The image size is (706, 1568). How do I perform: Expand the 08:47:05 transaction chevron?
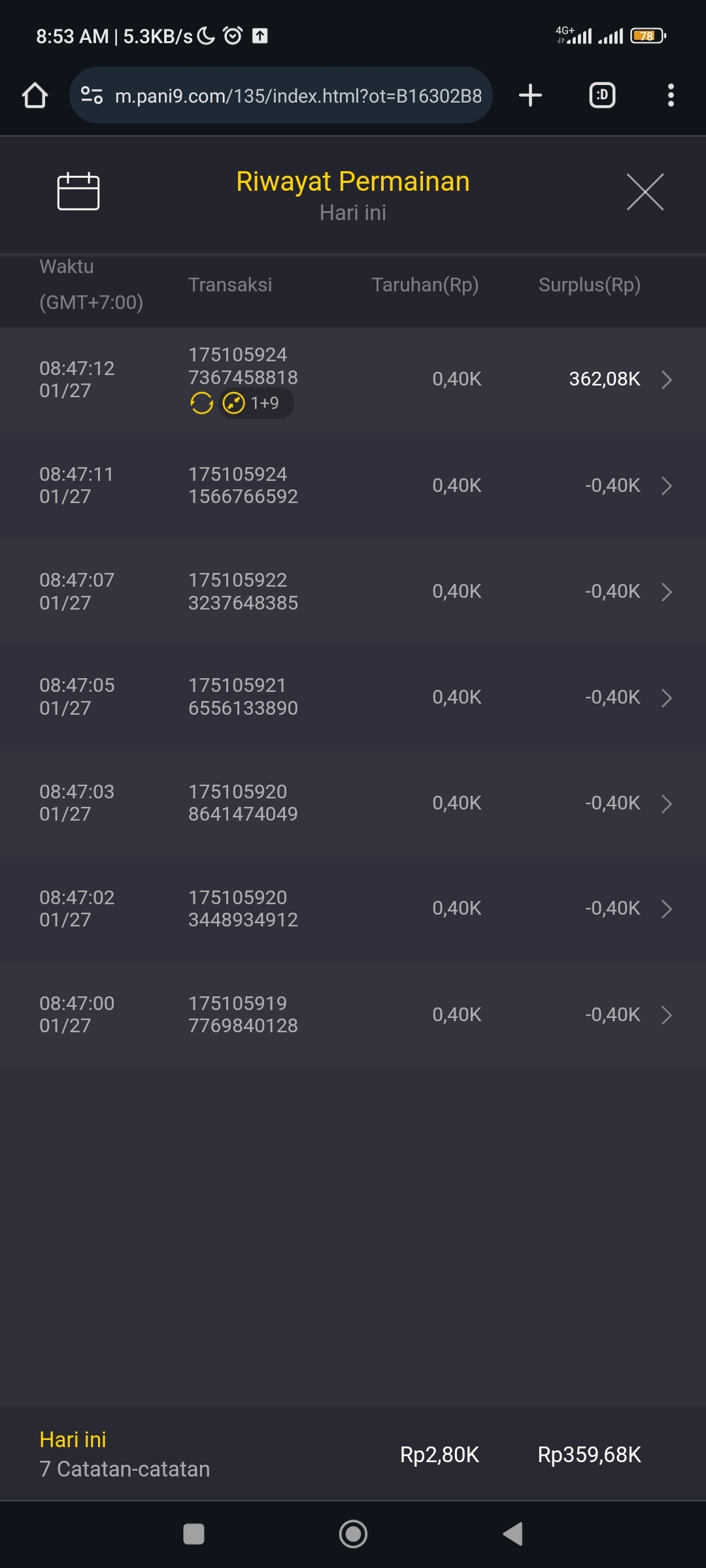666,698
